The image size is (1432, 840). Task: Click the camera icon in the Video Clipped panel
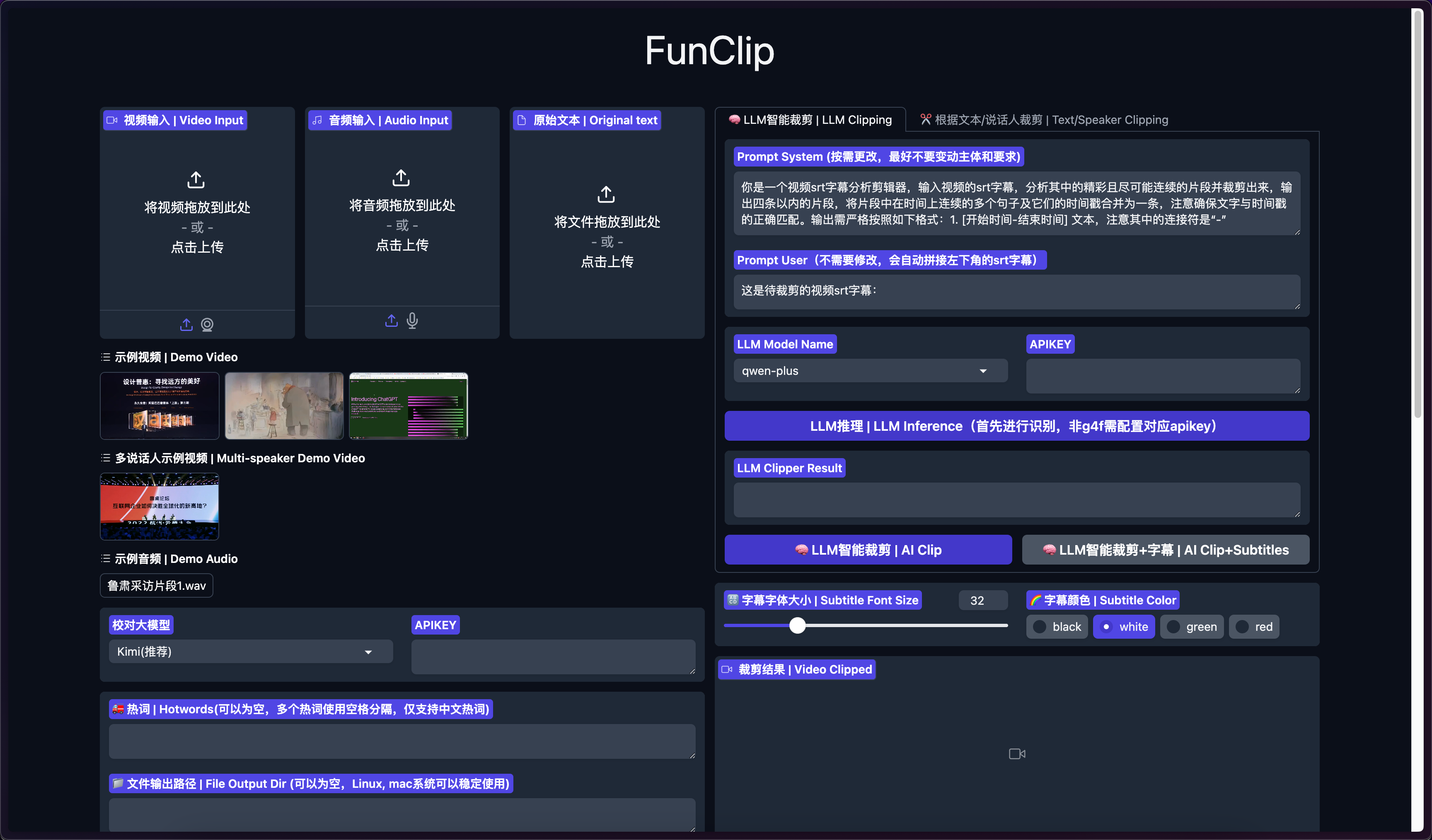1016,754
